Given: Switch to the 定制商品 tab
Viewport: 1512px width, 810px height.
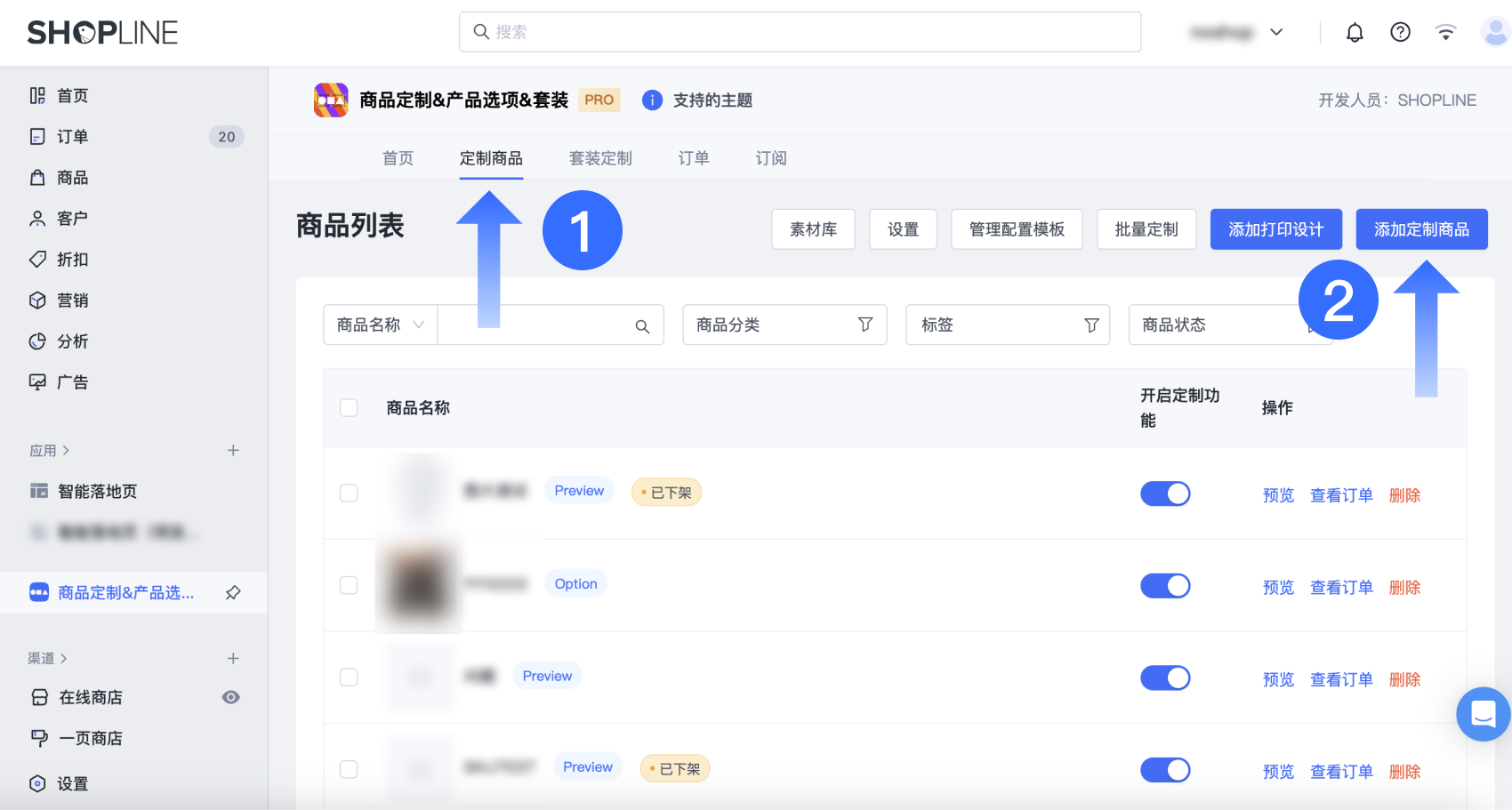Looking at the screenshot, I should click(x=491, y=158).
